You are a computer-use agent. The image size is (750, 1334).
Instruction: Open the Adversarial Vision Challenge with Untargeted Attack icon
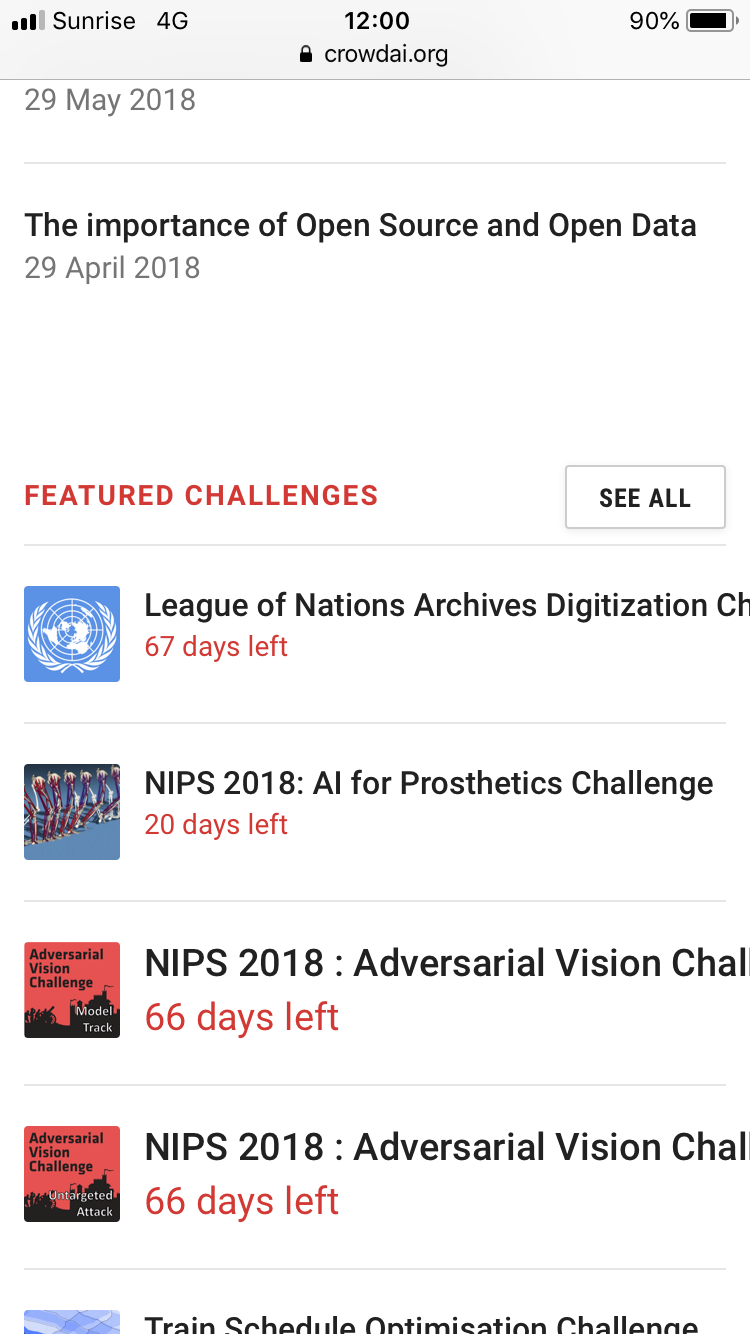[x=447, y=1147]
